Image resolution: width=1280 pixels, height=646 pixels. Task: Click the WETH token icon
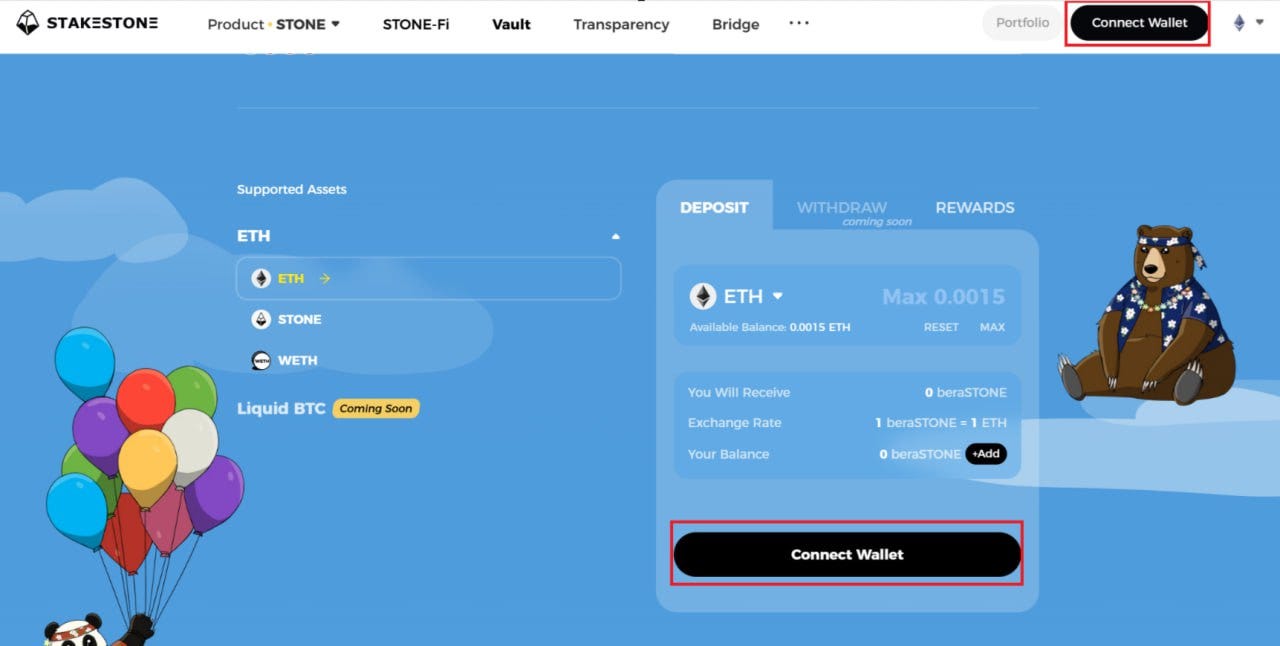261,360
